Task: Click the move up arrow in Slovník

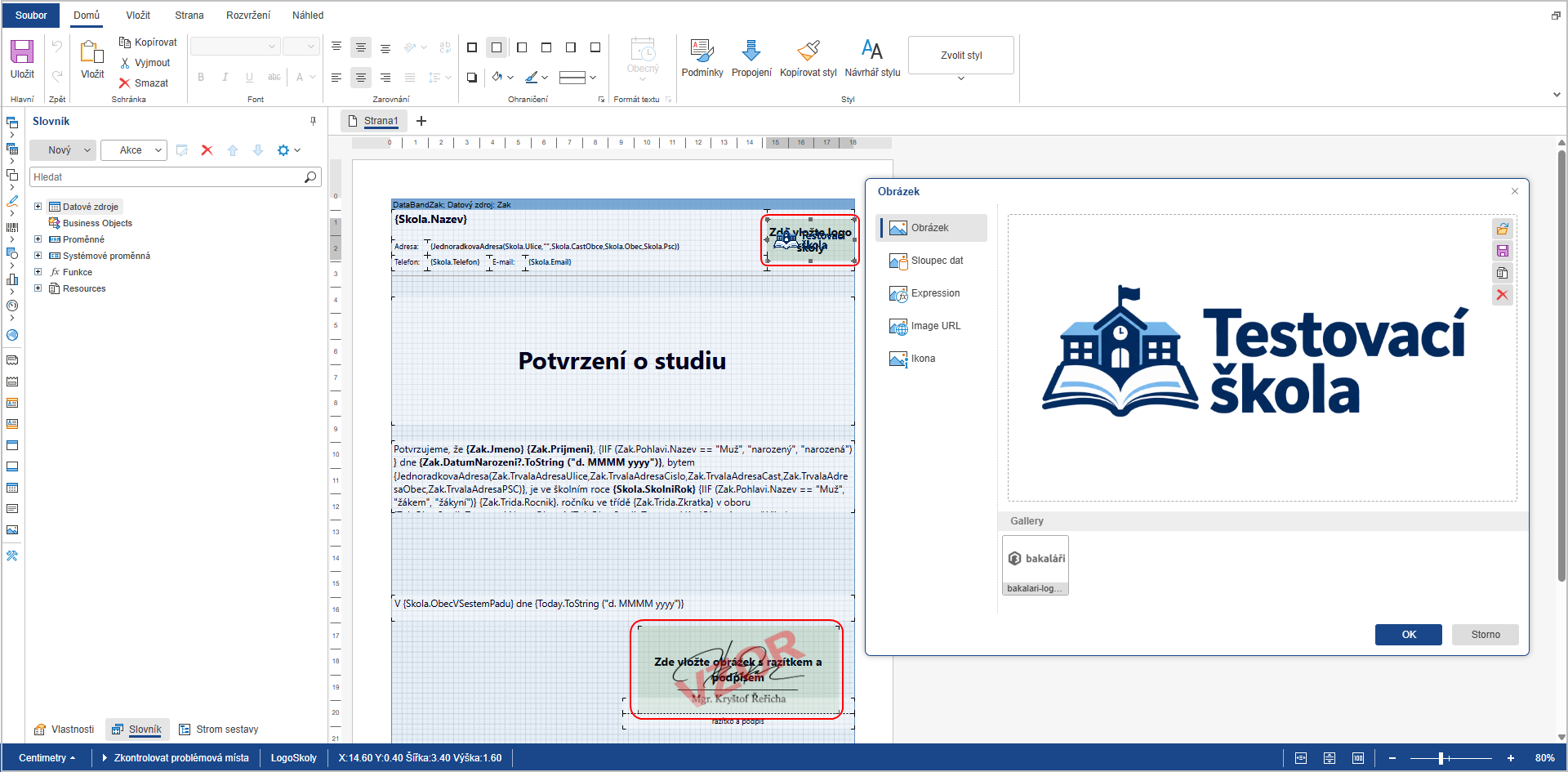Action: (233, 150)
